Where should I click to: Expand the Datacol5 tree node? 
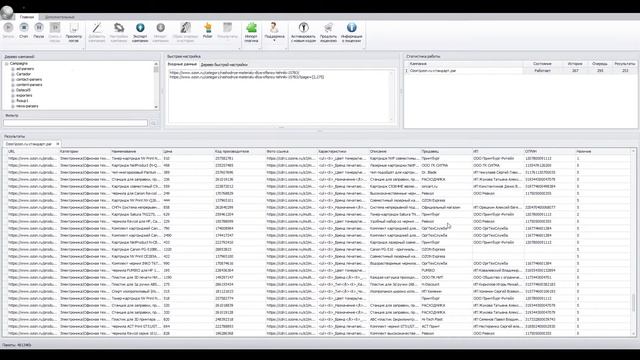13,90
